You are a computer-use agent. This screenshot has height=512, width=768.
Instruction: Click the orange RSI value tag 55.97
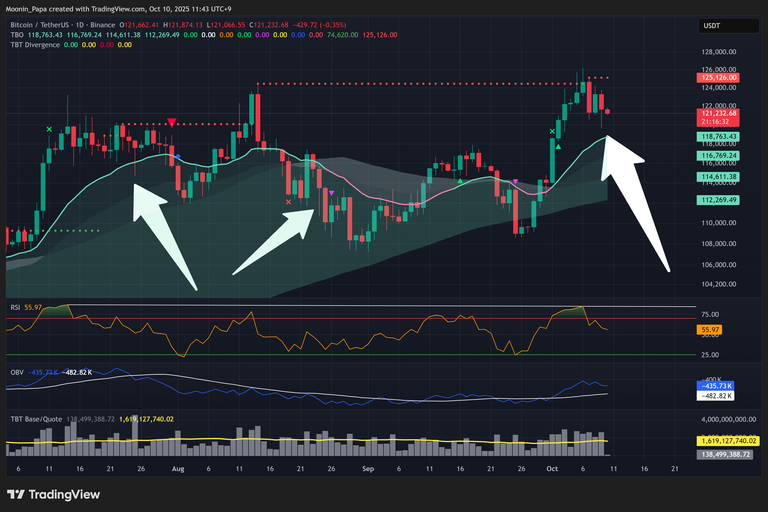[x=711, y=329]
